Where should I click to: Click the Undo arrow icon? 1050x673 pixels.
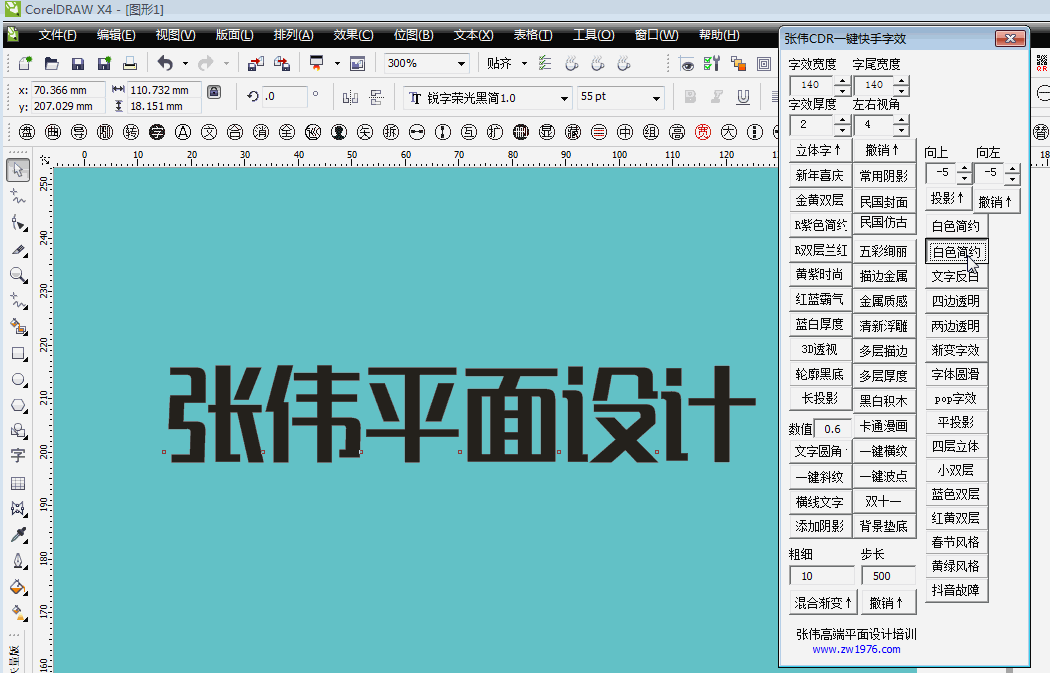tap(165, 64)
